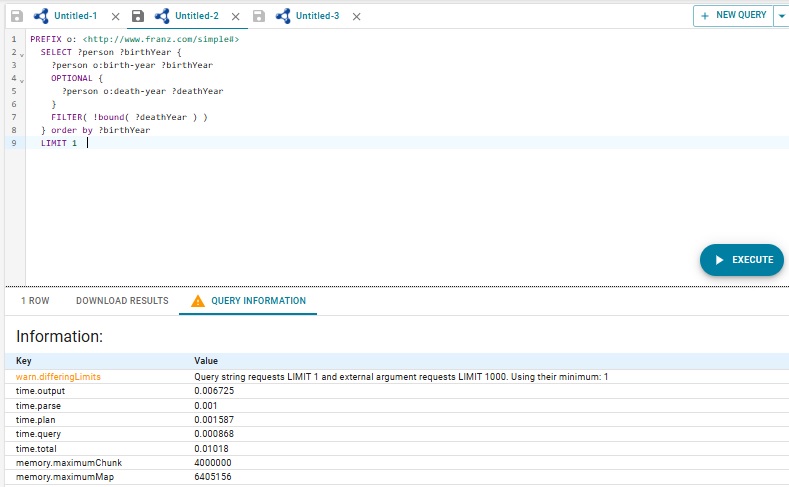
Task: Switch to the Untitled-3 tab
Action: coord(317,17)
